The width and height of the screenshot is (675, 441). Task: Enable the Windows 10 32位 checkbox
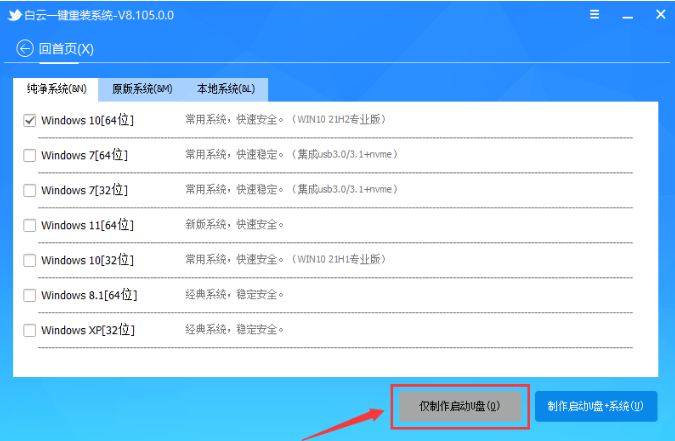(29, 260)
